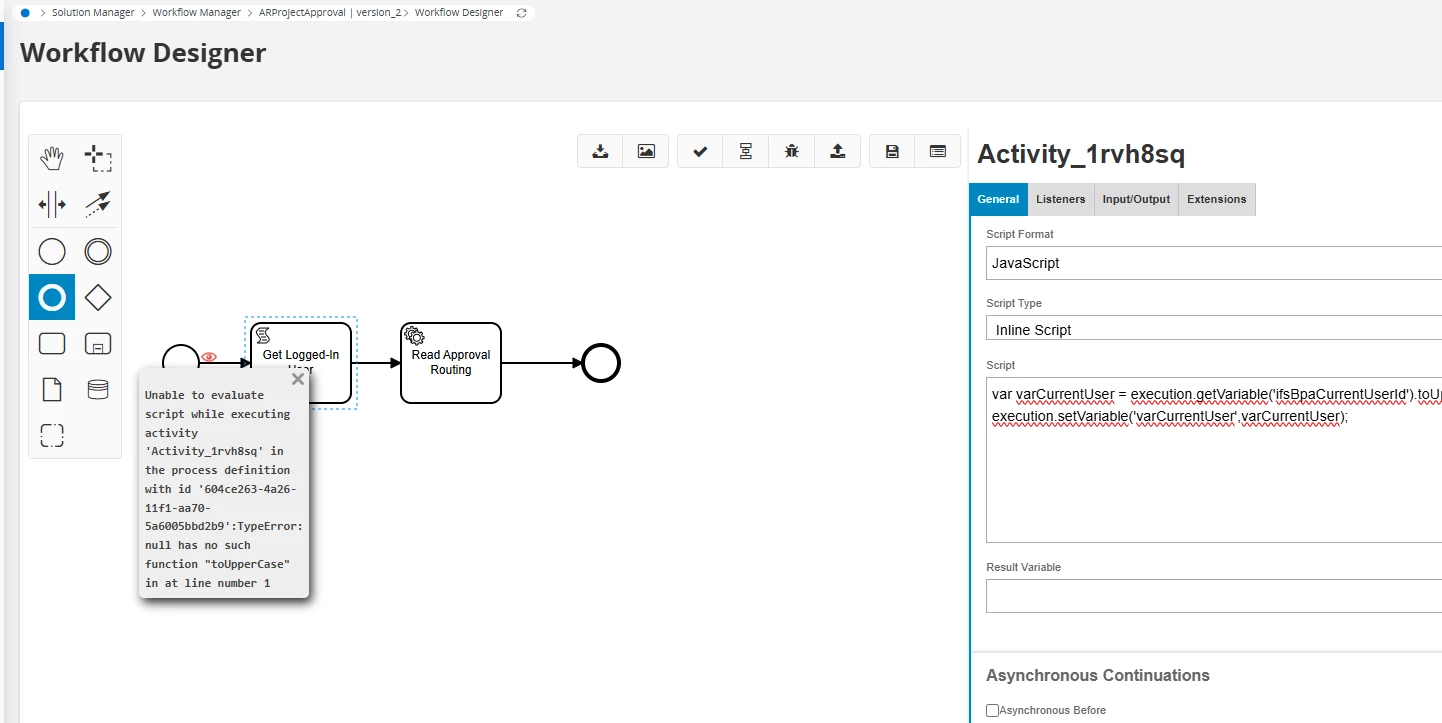Click the checkmark validate toolbar button
1442x723 pixels.
pos(700,151)
